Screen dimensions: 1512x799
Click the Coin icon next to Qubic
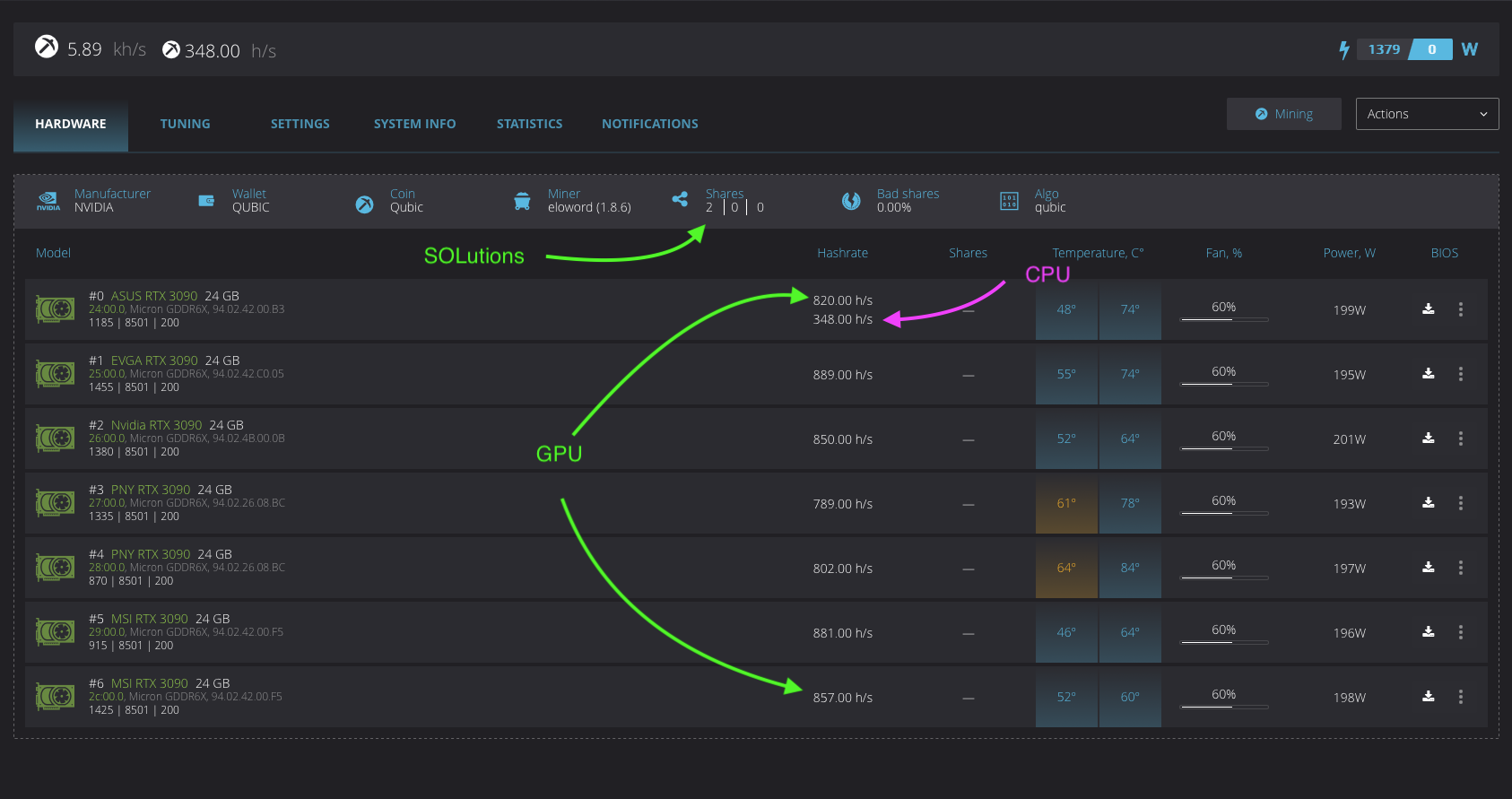point(364,204)
